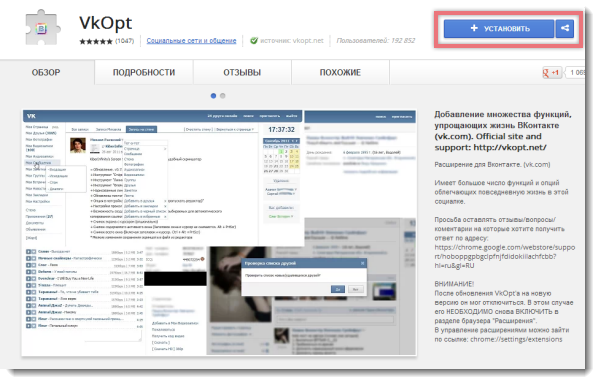Open the Социальные сети и общение category link
The height and width of the screenshot is (384, 600).
tap(191, 41)
